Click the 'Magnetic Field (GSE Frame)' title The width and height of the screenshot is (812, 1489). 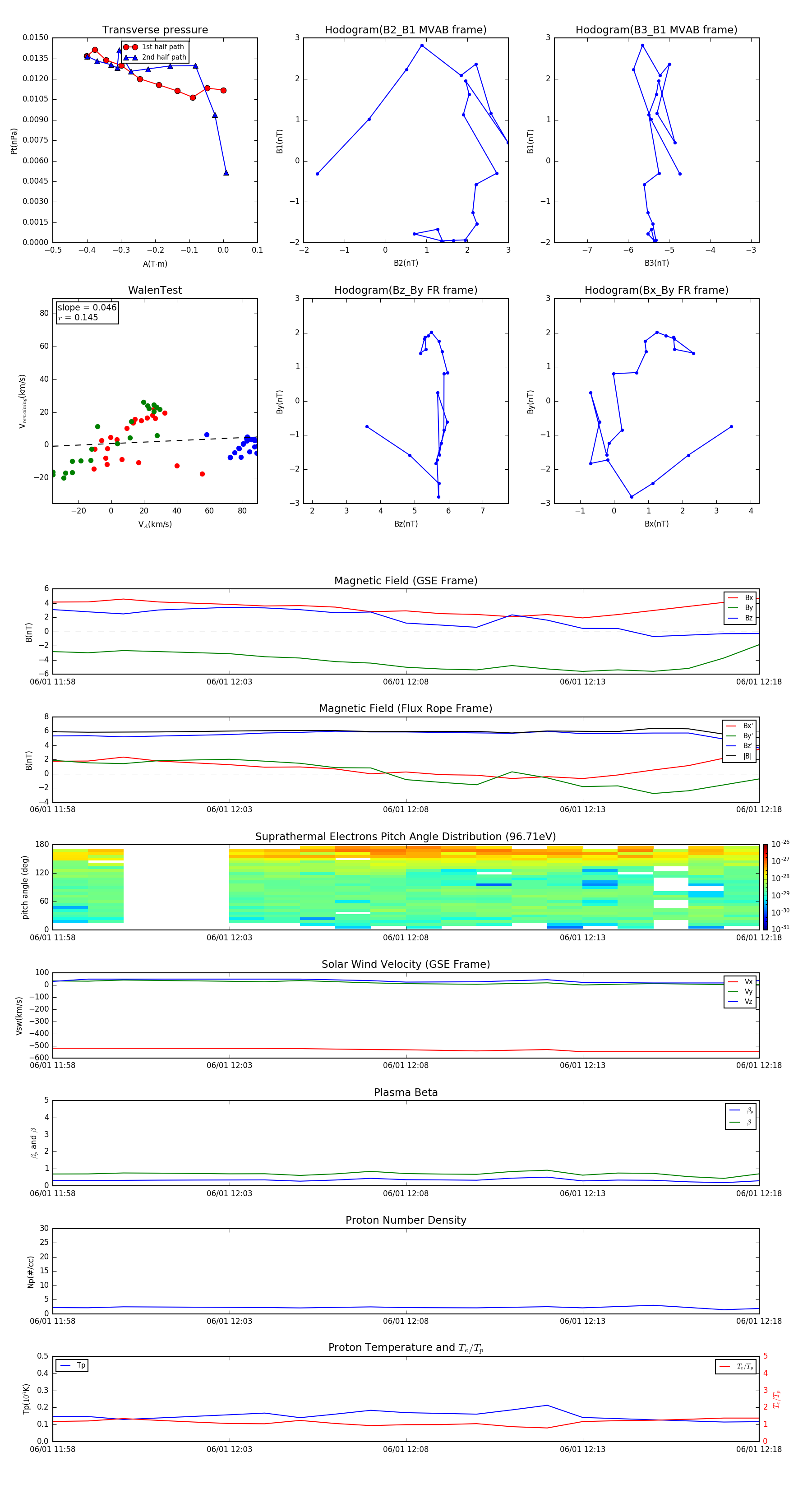(406, 581)
